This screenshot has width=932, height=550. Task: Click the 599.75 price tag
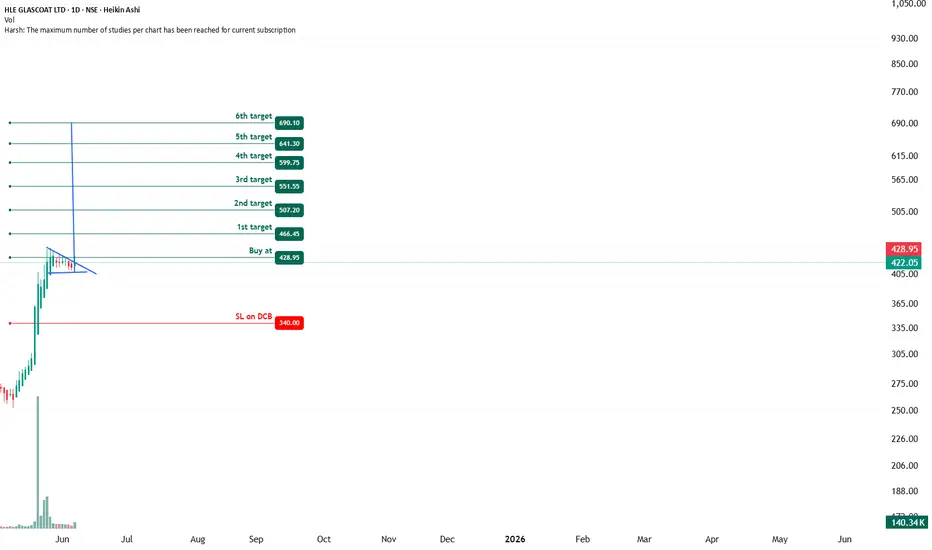point(289,163)
